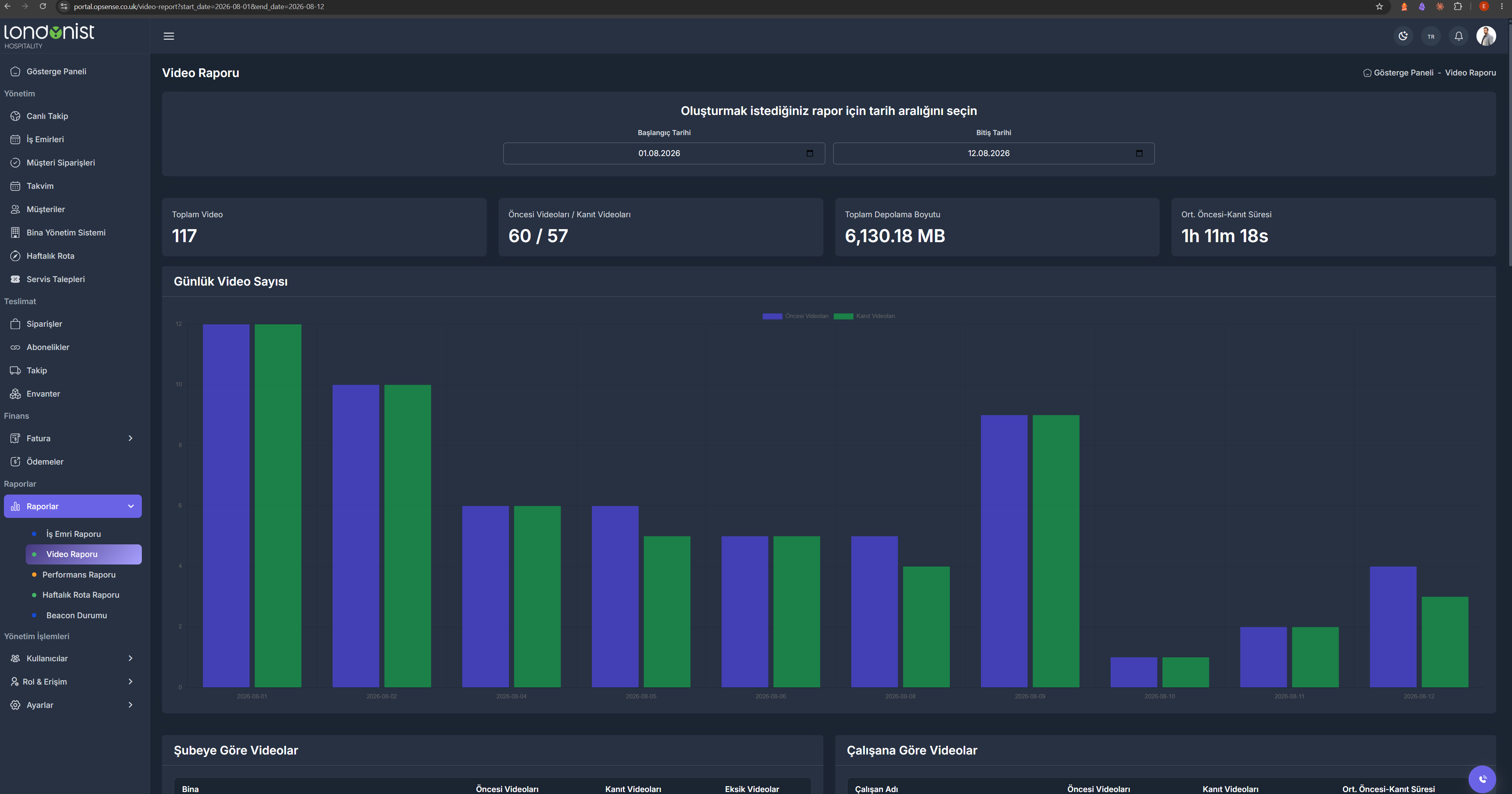Toggle the hamburger sidebar menu icon
1512x794 pixels.
168,36
